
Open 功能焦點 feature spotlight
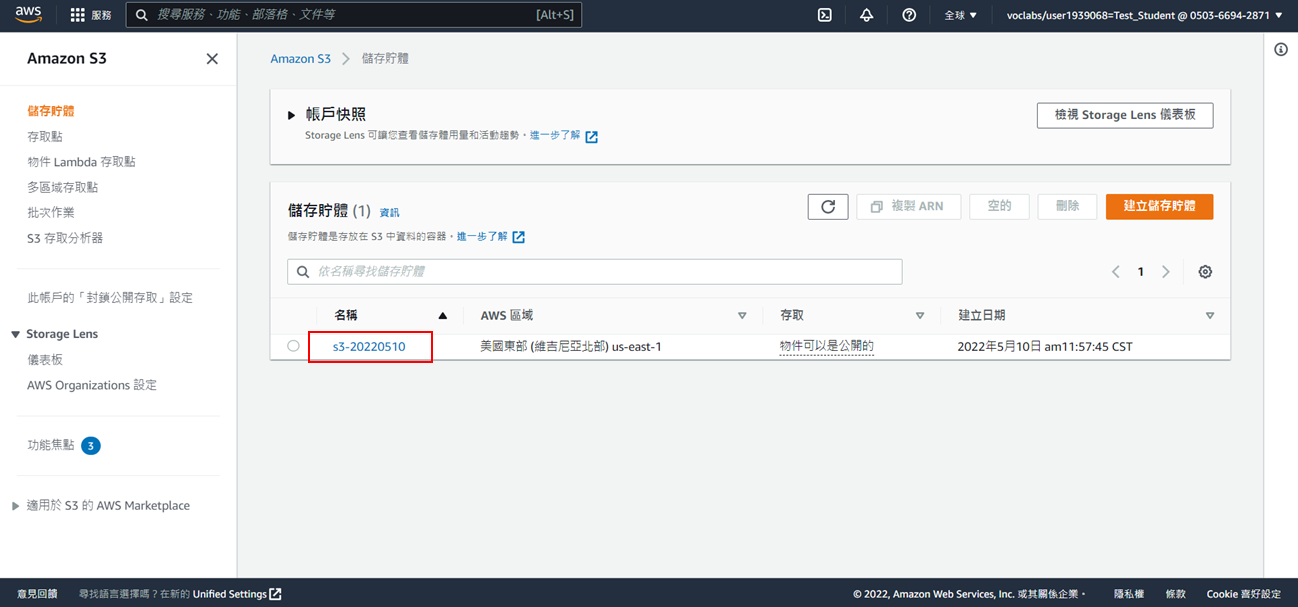coord(51,445)
